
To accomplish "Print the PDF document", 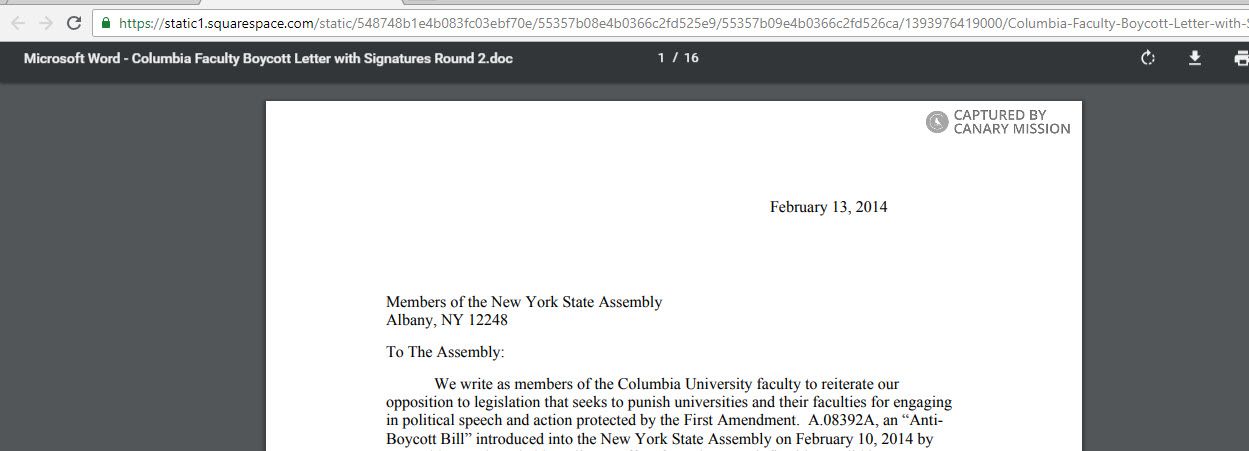I will point(1240,58).
